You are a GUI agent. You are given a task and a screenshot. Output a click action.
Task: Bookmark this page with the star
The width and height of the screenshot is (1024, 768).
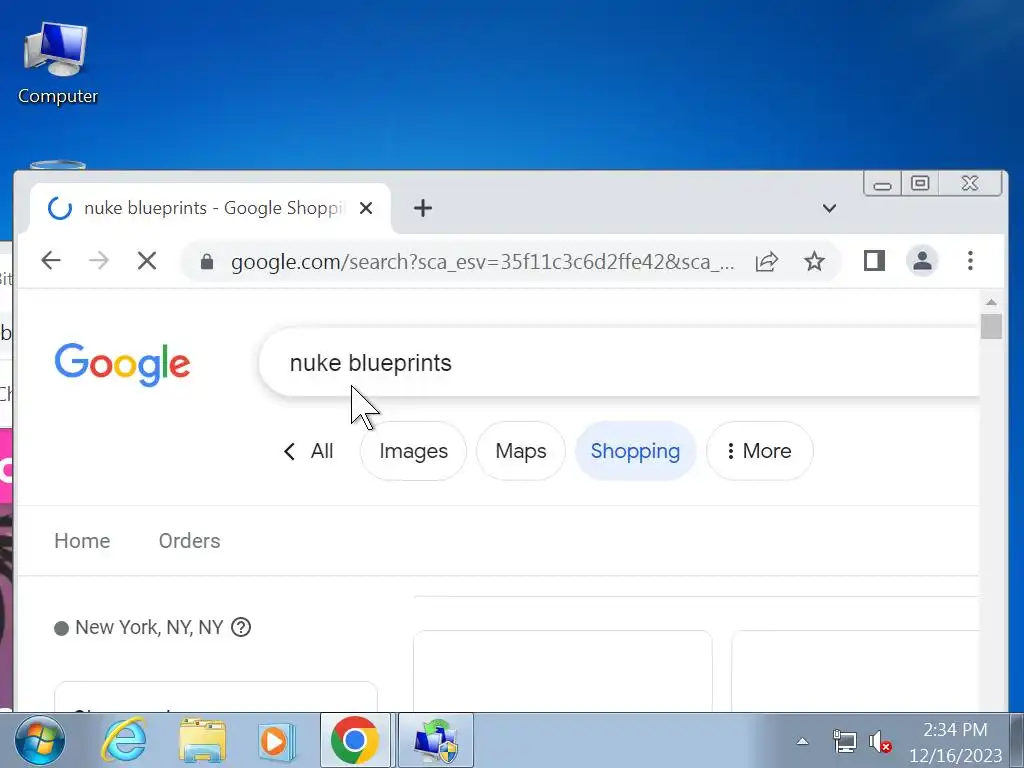pyautogui.click(x=814, y=262)
